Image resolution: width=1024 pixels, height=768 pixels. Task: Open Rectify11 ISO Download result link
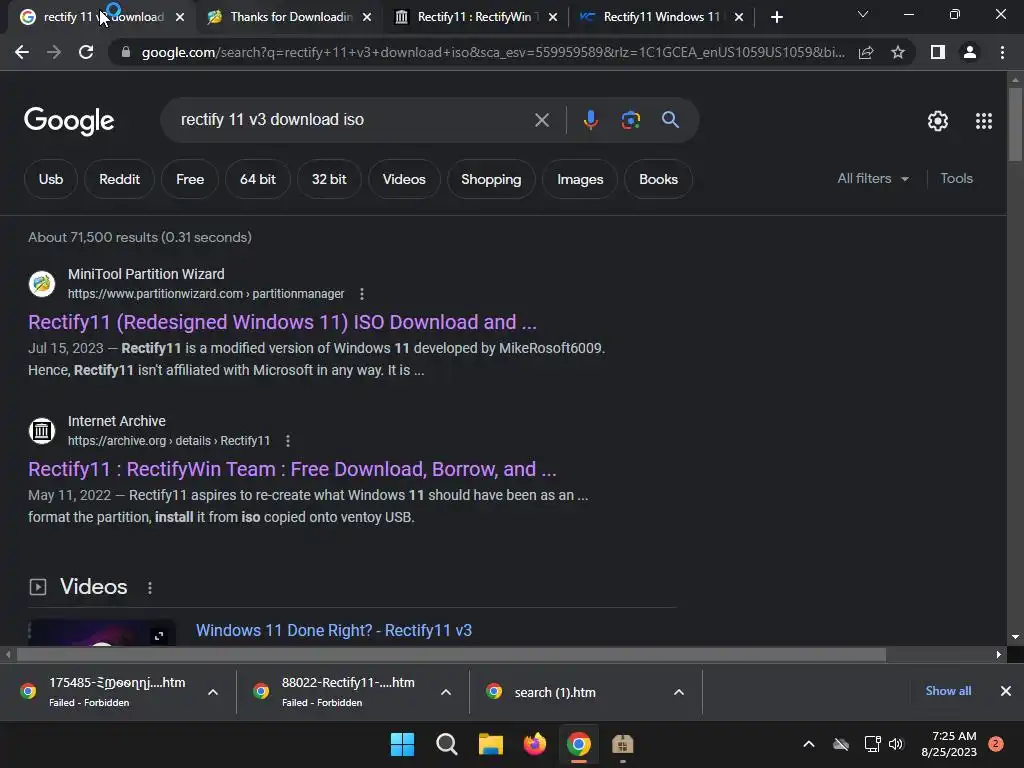(282, 322)
